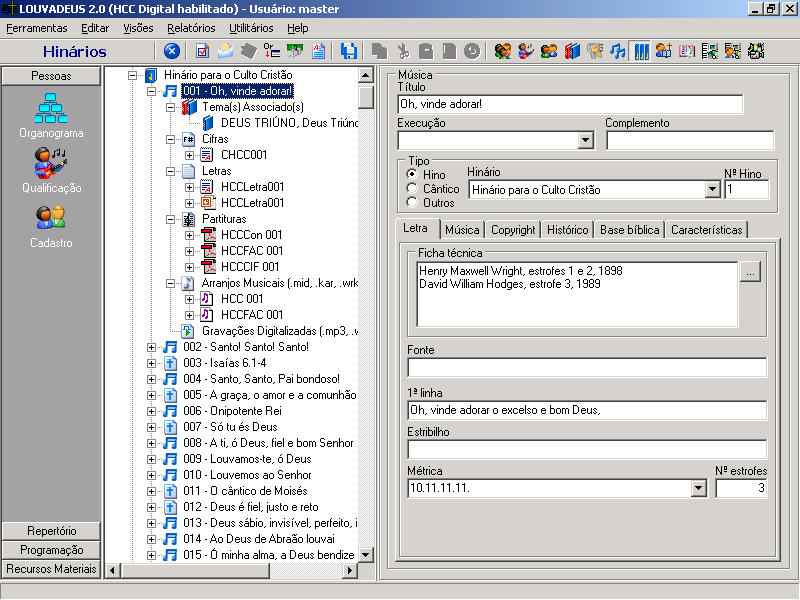The image size is (800, 600).
Task: Open Cadastro people icon
Action: pyautogui.click(x=51, y=226)
